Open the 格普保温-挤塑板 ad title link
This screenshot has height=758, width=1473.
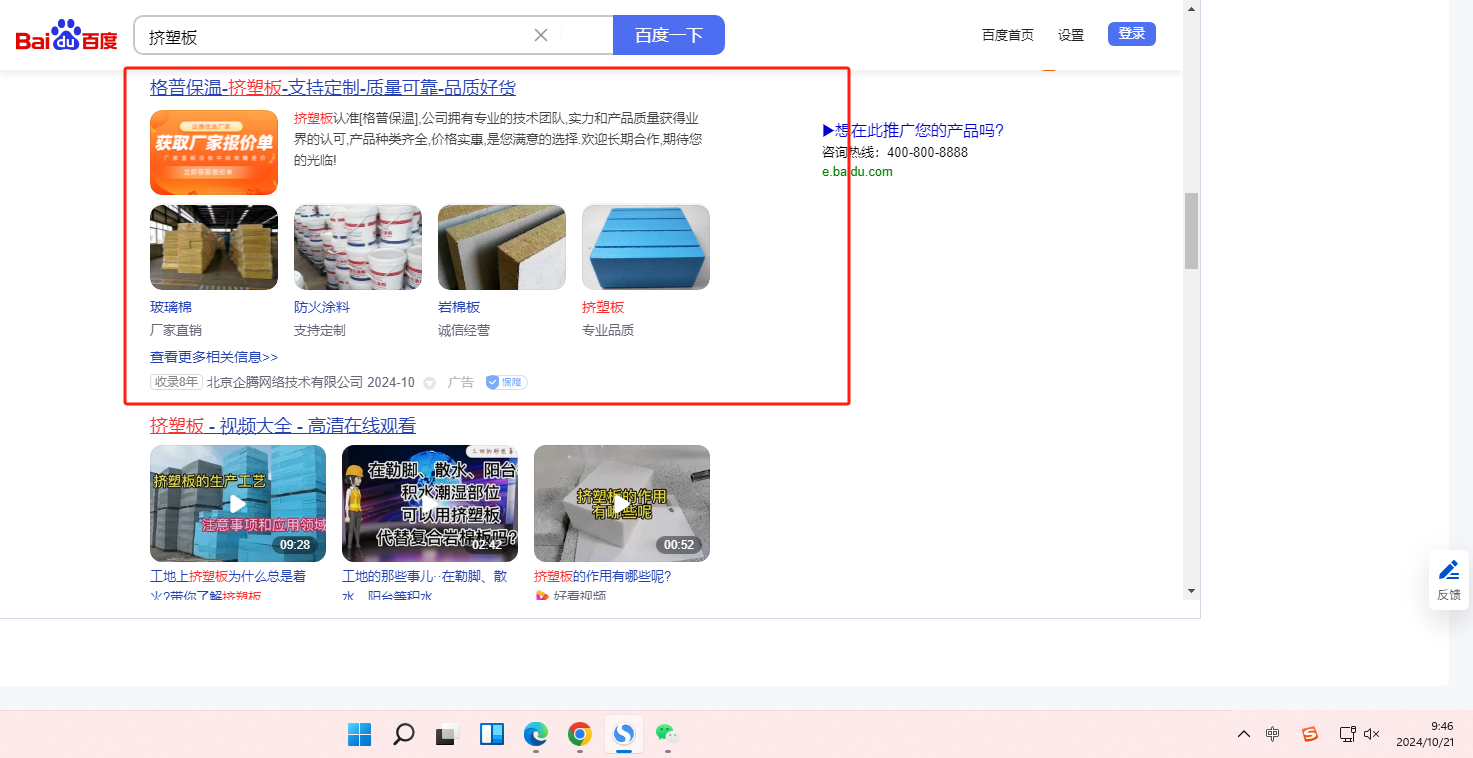click(x=333, y=88)
